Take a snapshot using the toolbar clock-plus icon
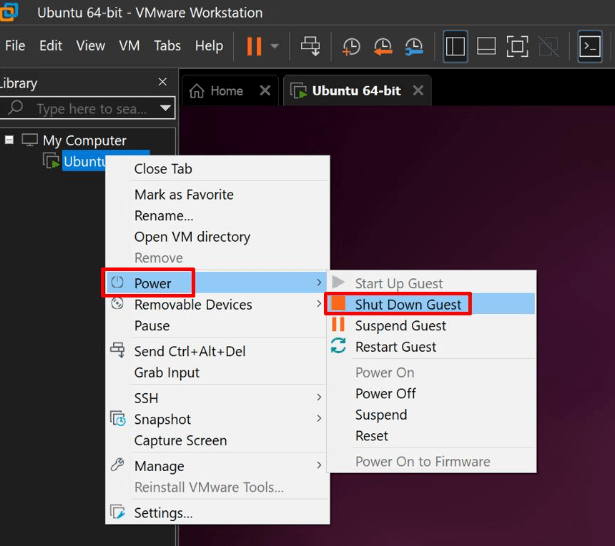The height and width of the screenshot is (546, 615). coord(351,47)
